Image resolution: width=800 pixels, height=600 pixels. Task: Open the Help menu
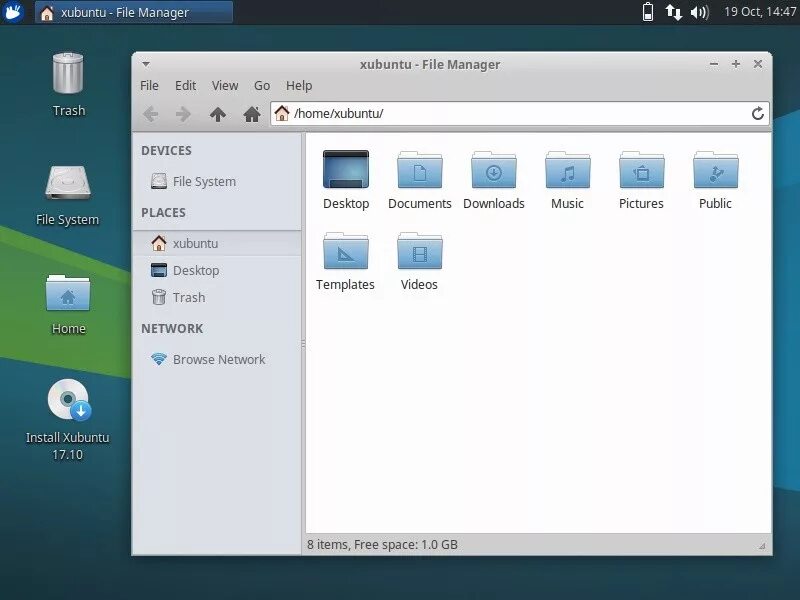[x=299, y=86]
